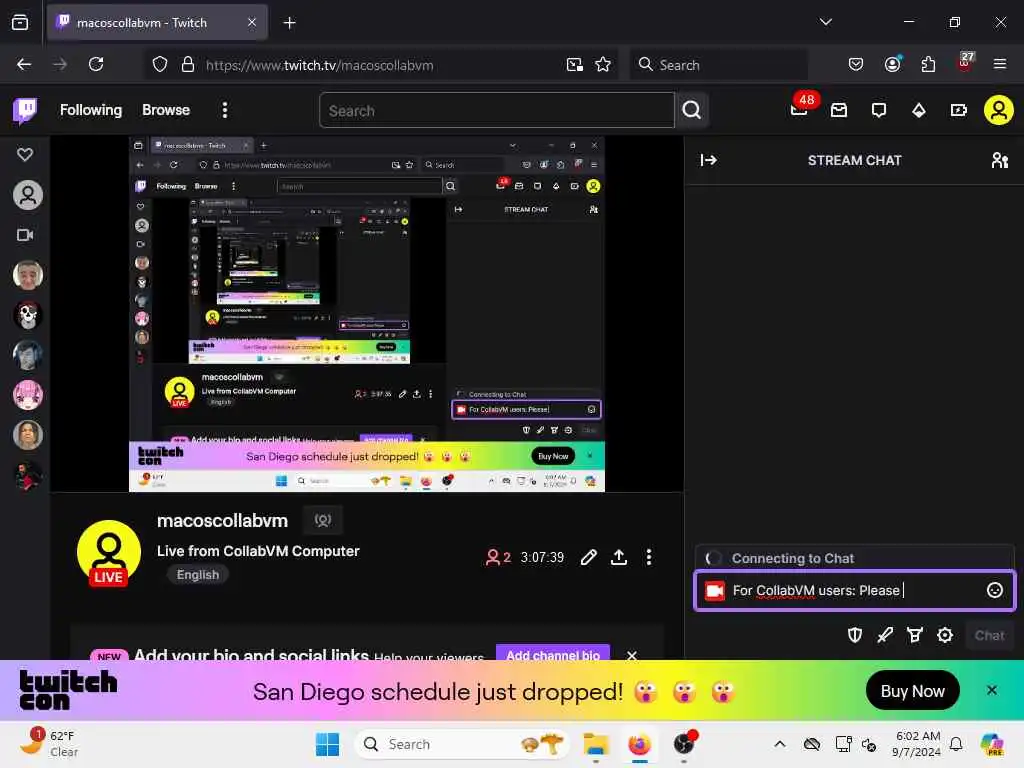This screenshot has width=1024, height=768.
Task: Open stream options three-dot menu
Action: coord(648,557)
